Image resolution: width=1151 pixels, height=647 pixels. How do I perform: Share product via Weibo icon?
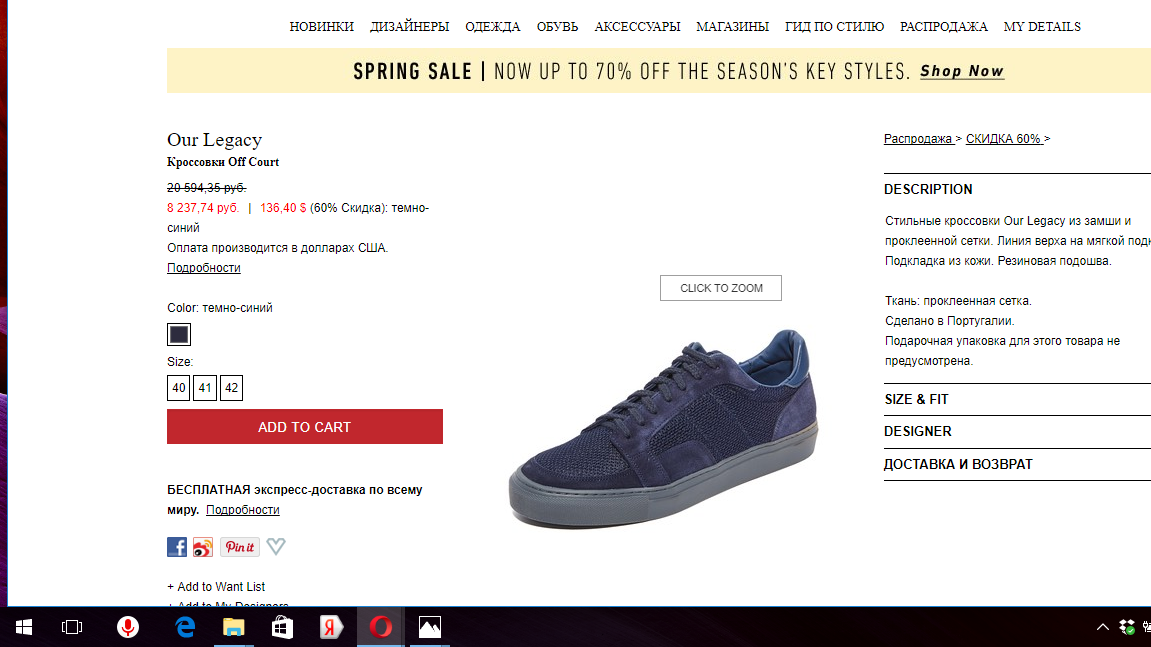tap(203, 547)
